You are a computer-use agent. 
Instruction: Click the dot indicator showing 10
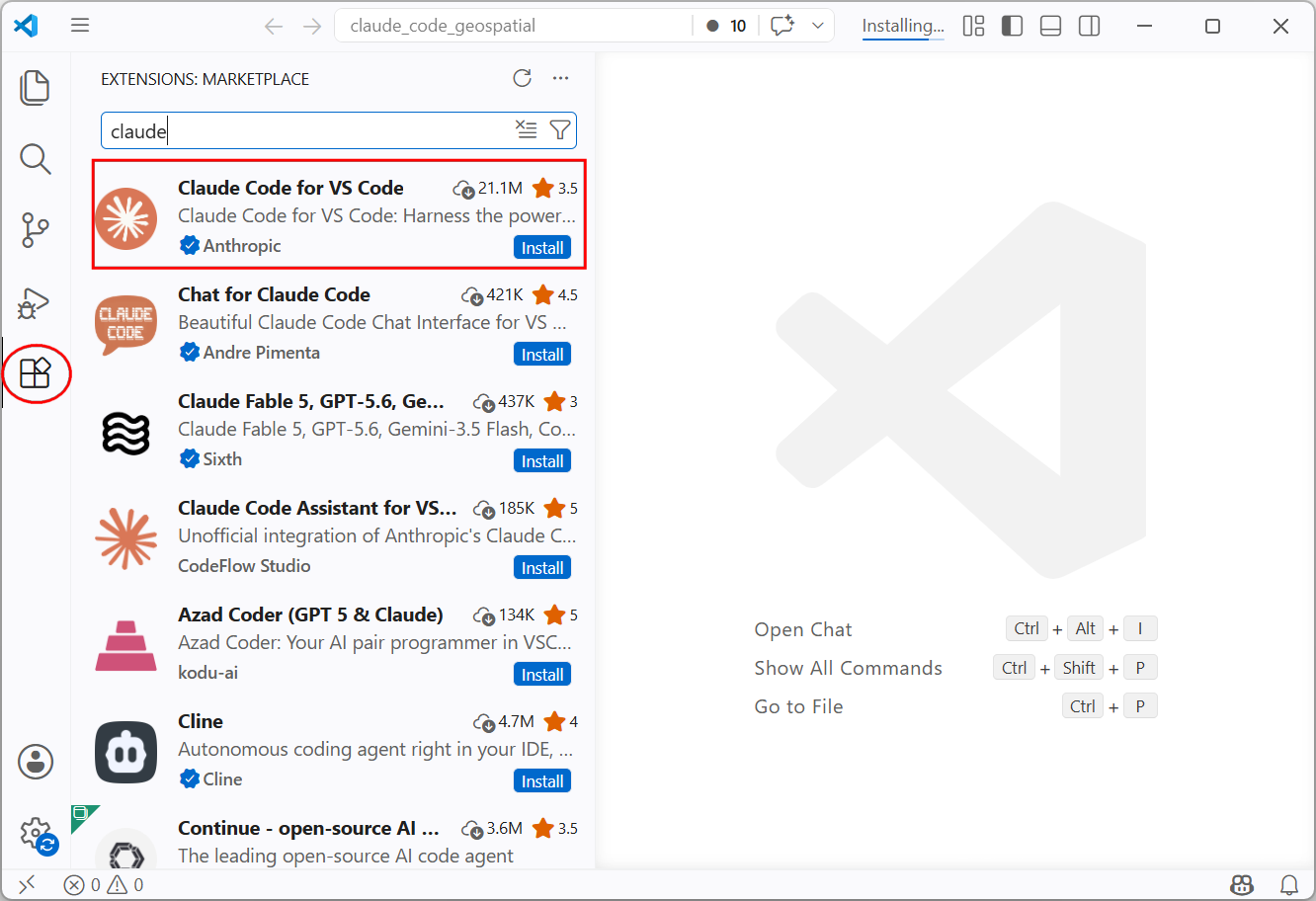[726, 26]
